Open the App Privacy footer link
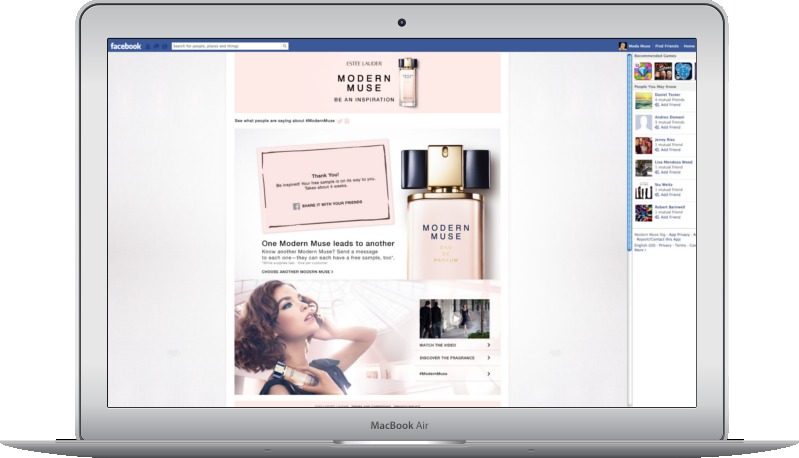This screenshot has width=799, height=458. (x=679, y=235)
